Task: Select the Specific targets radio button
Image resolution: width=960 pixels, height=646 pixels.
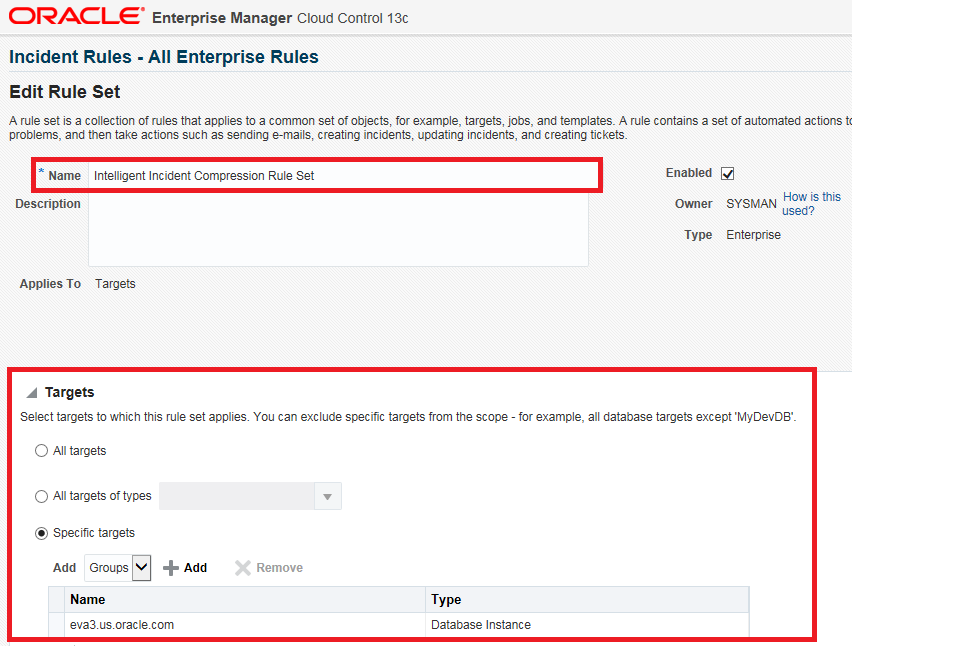Action: [41, 533]
